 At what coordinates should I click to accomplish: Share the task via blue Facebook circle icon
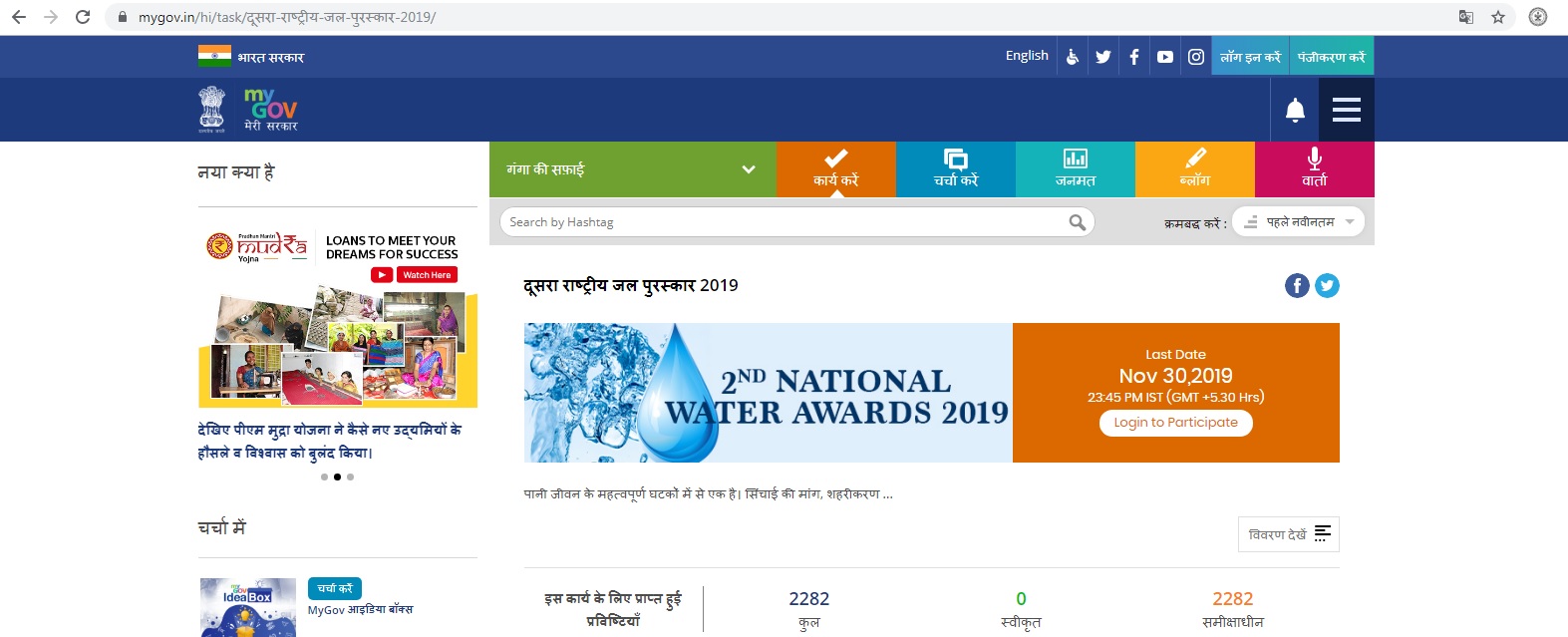(1297, 286)
